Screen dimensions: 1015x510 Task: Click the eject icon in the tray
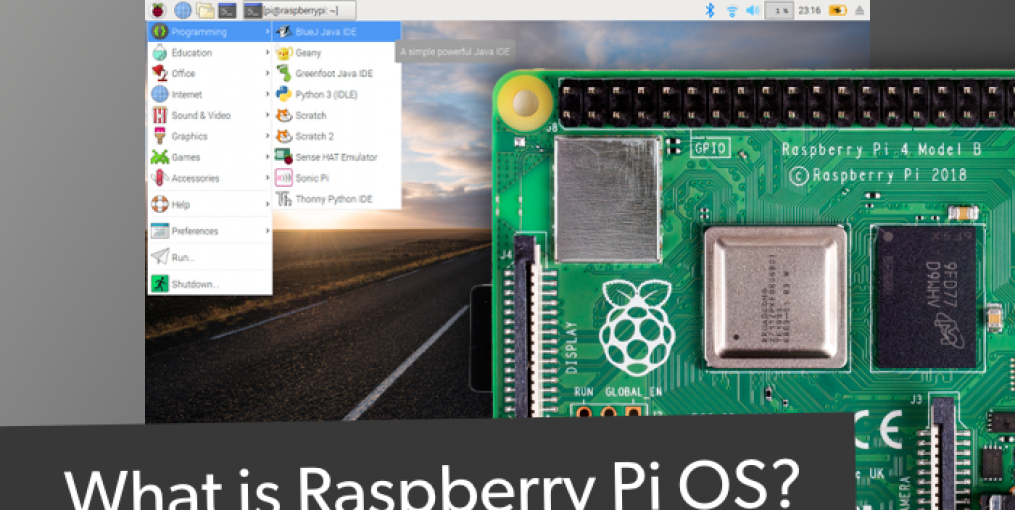tap(860, 10)
